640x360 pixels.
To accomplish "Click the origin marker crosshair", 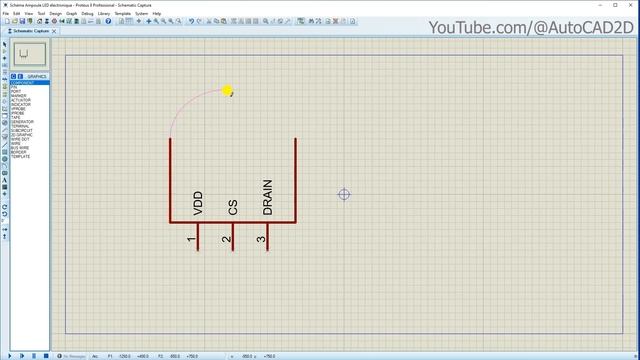I will (344, 194).
